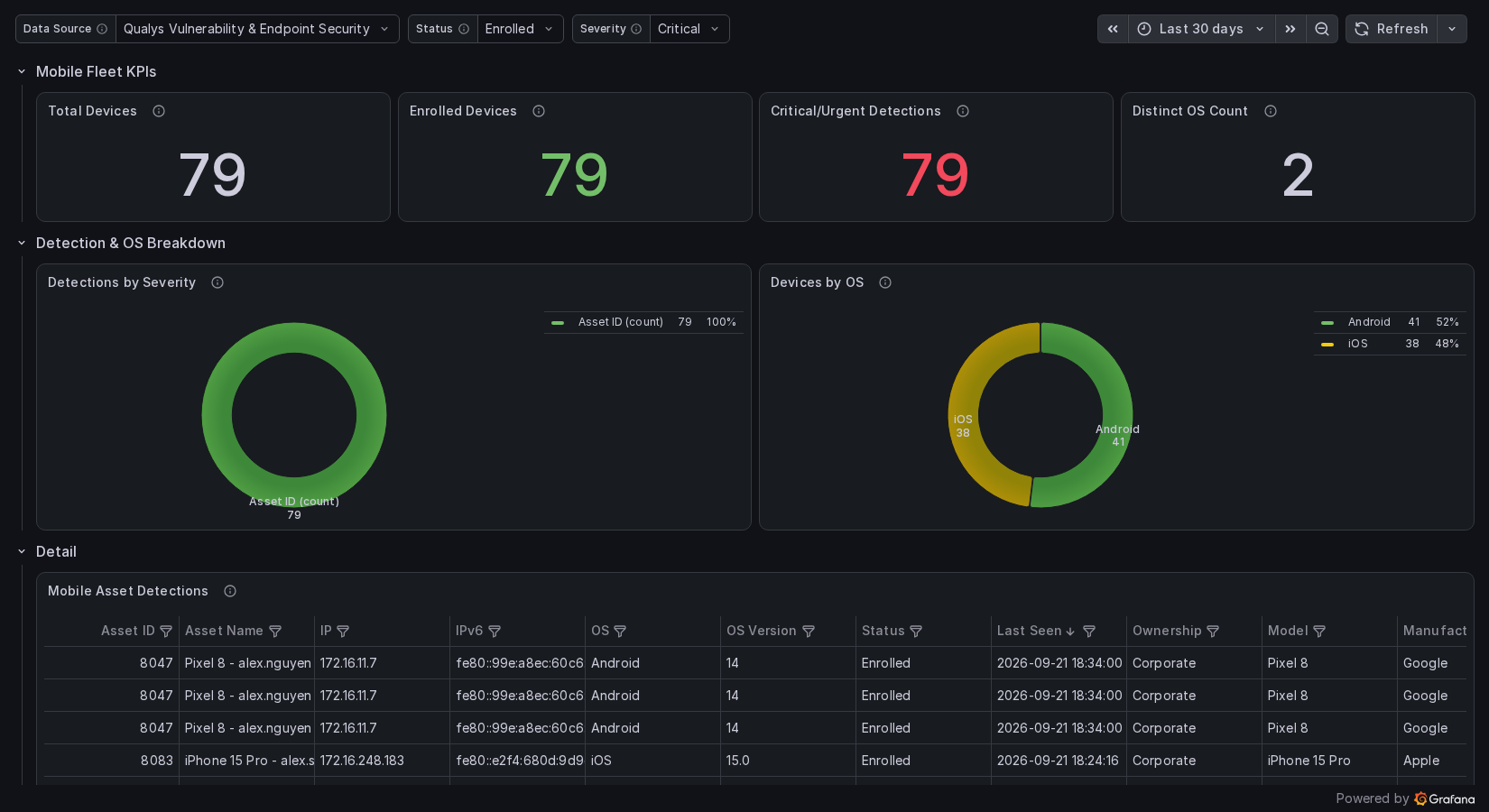Select the iOS cell in OS column
This screenshot has height=812, width=1489.
point(652,761)
